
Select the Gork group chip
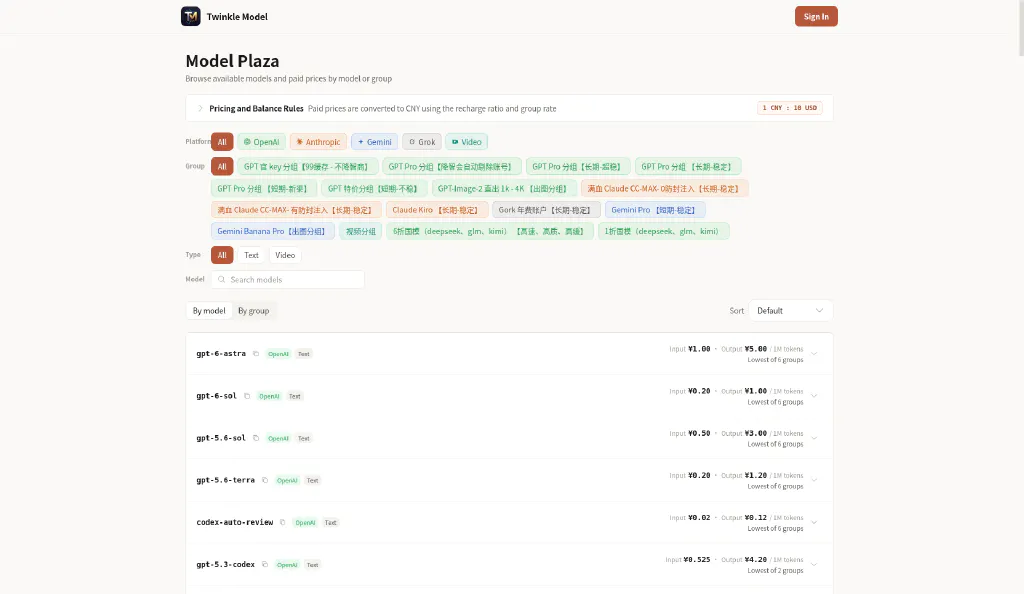click(x=546, y=210)
